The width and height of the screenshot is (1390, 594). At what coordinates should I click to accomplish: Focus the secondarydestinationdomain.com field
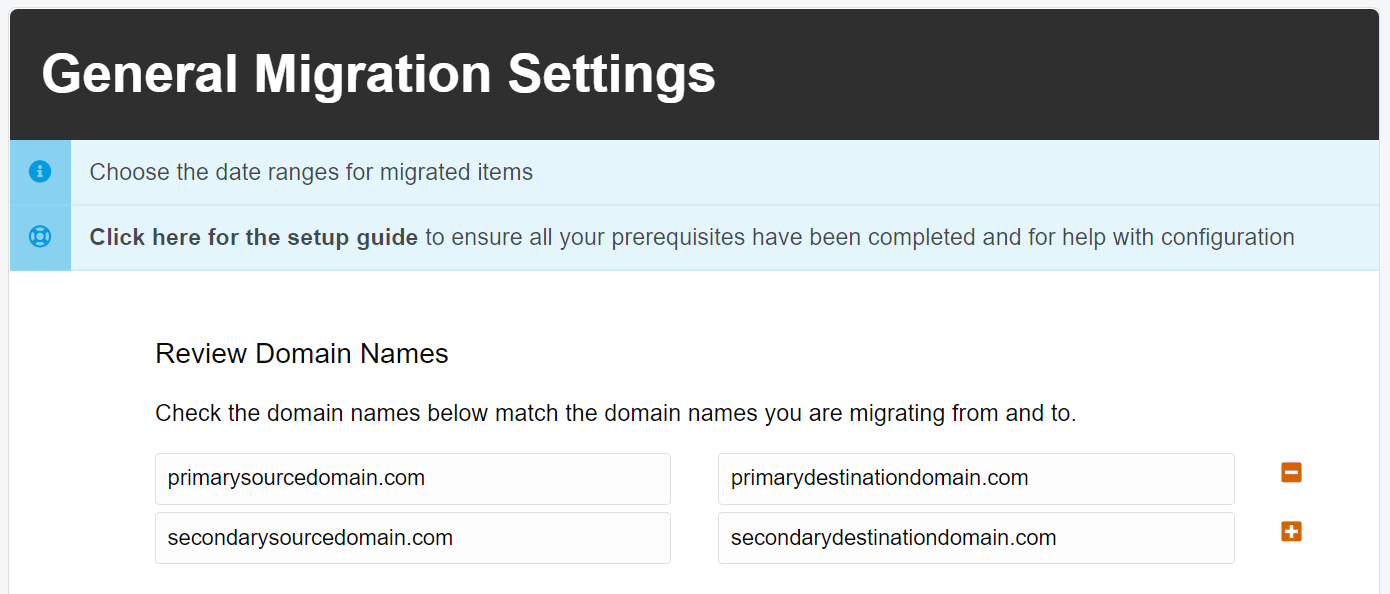tap(976, 538)
